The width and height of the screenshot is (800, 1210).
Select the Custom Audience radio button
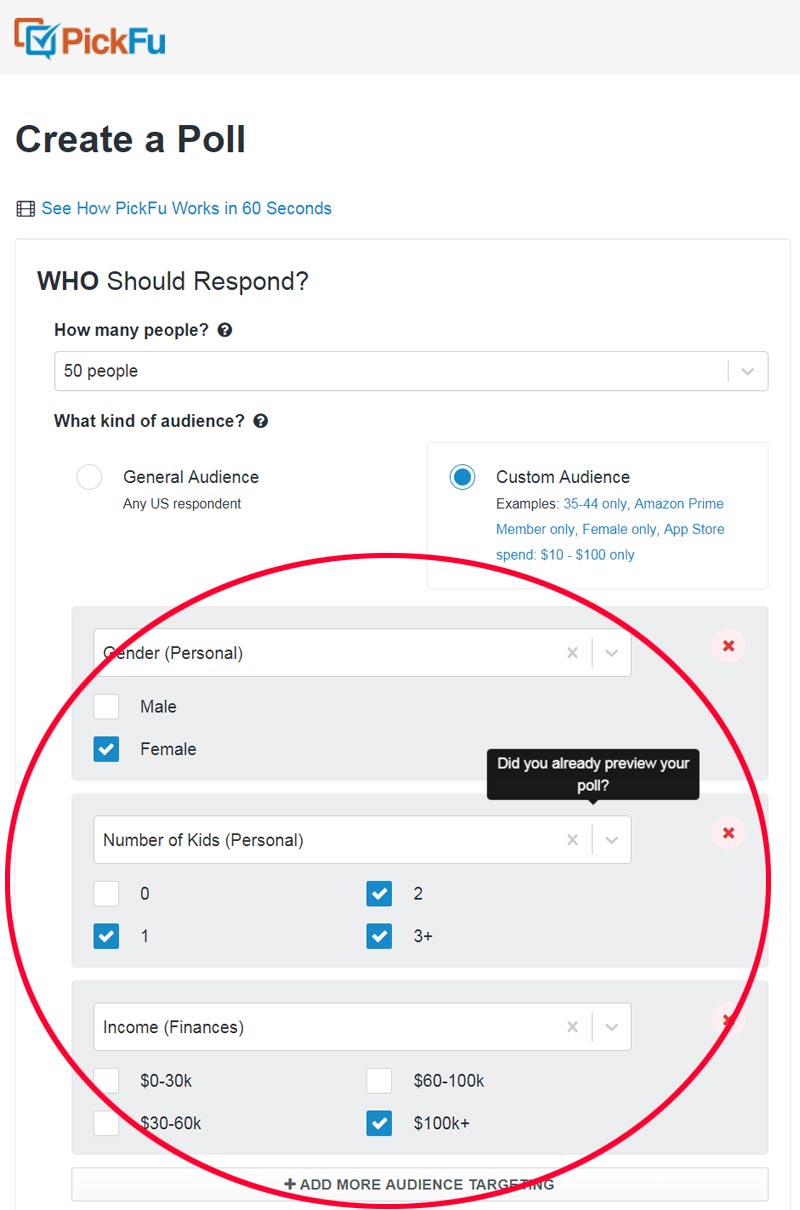tap(462, 477)
